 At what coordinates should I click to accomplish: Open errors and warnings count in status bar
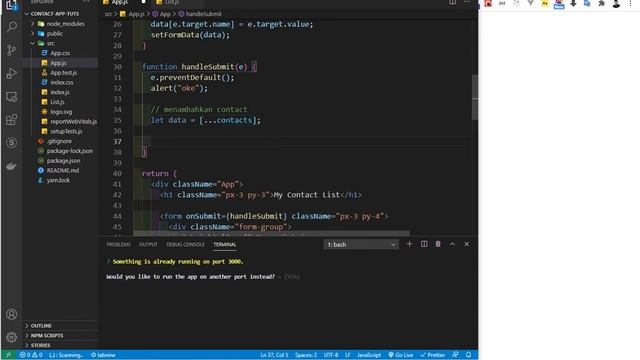[31, 355]
